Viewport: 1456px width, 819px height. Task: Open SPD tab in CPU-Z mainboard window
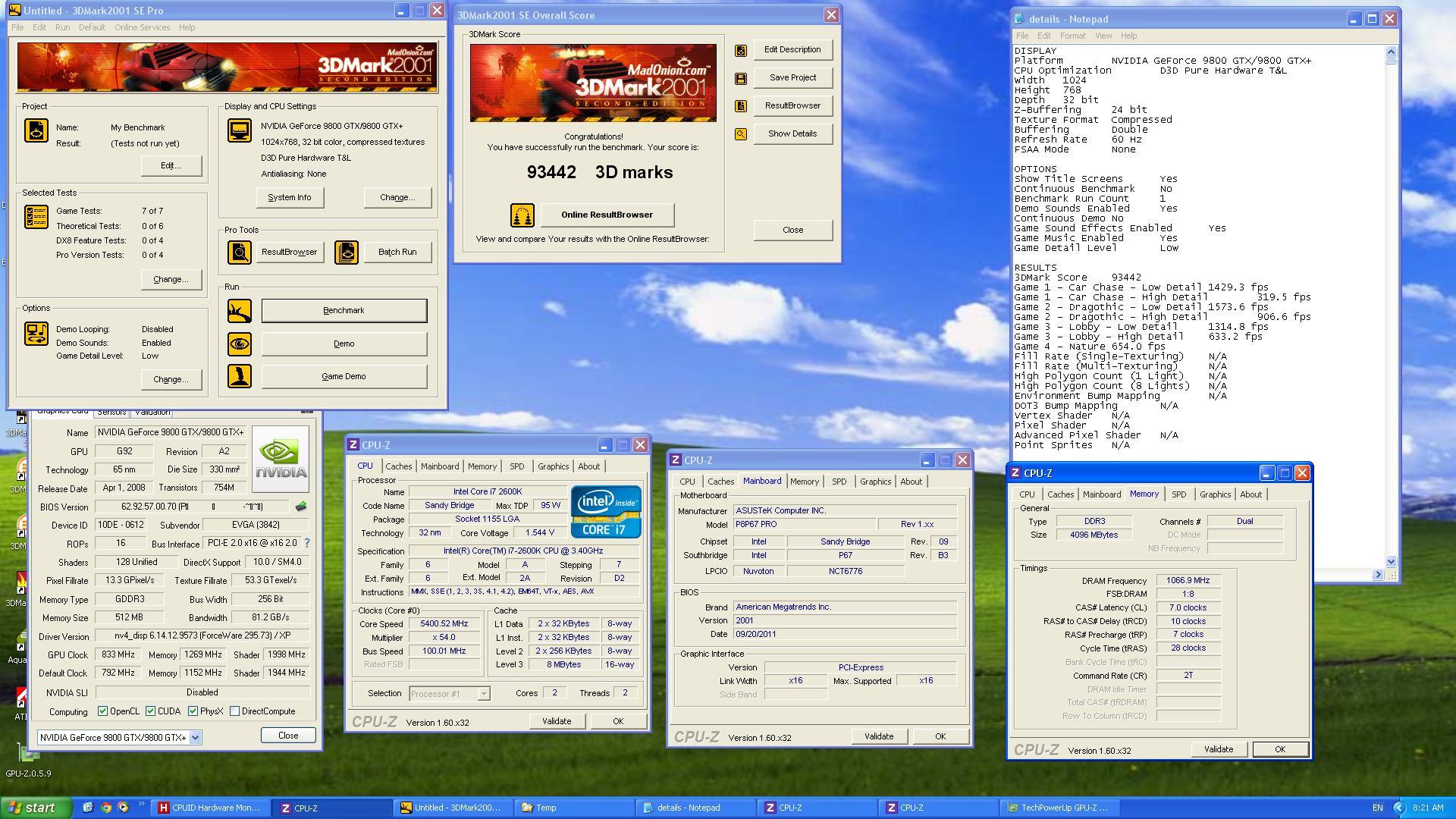[x=839, y=482]
